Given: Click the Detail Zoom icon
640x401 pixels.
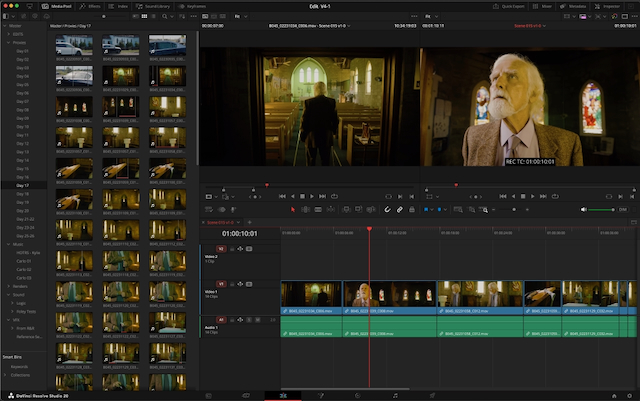Looking at the screenshot, I should pos(471,209).
